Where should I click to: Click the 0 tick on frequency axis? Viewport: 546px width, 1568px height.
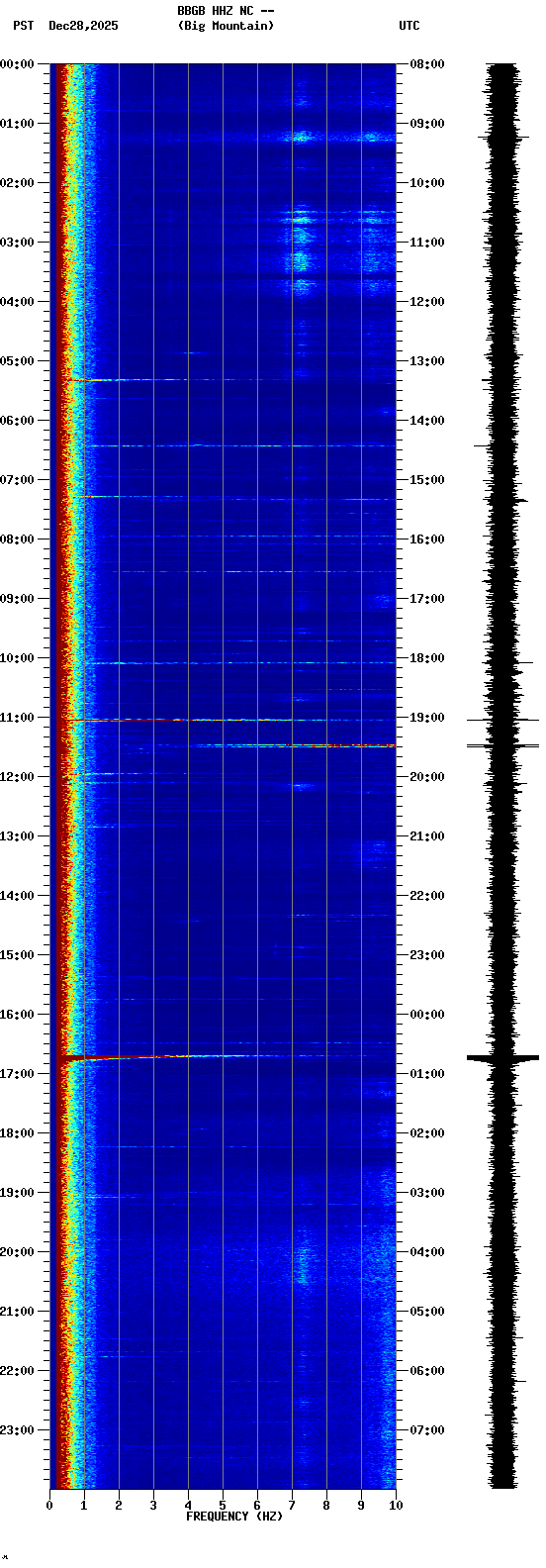click(x=49, y=1506)
